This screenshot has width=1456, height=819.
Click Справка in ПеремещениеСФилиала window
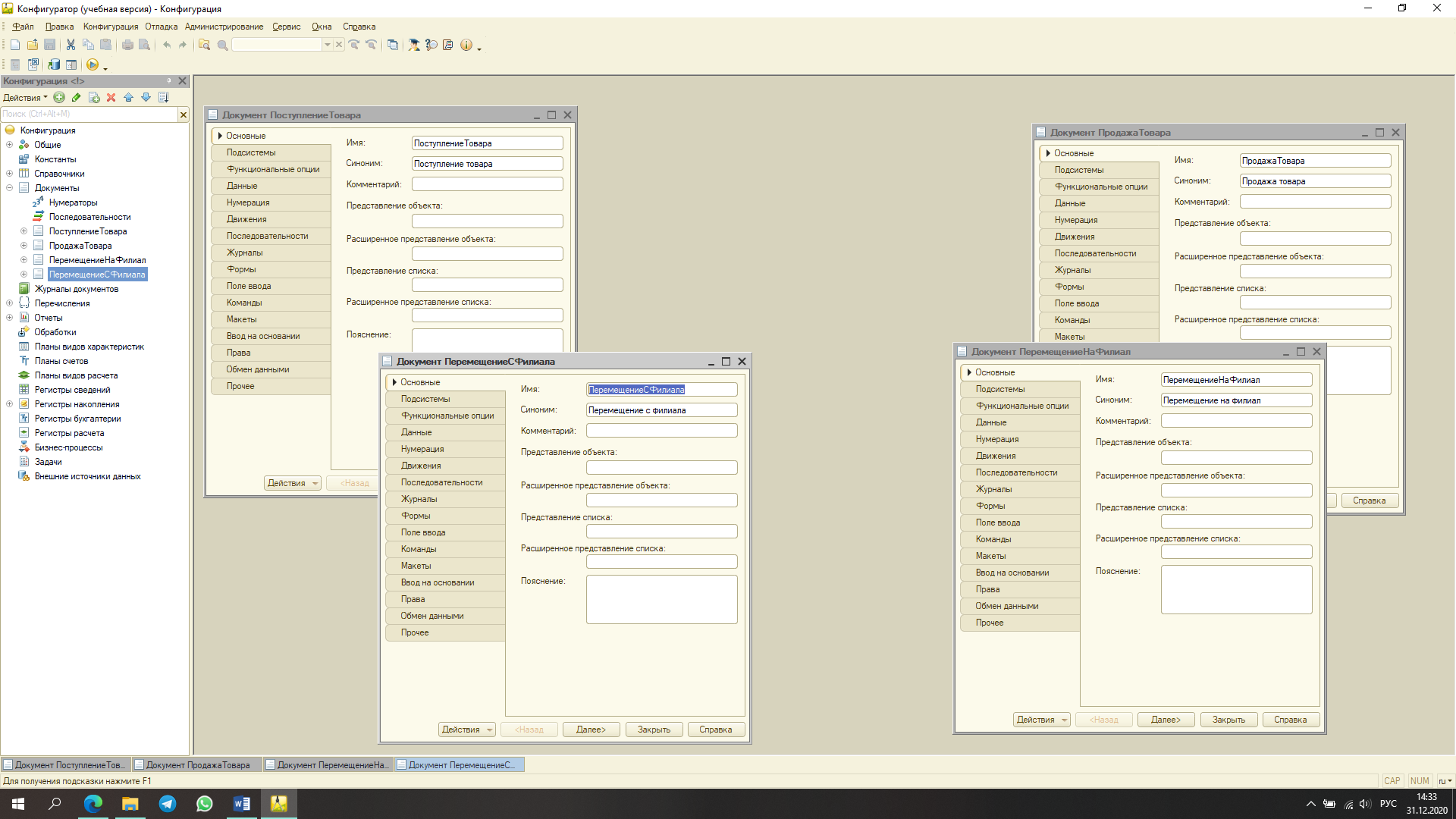pos(716,730)
